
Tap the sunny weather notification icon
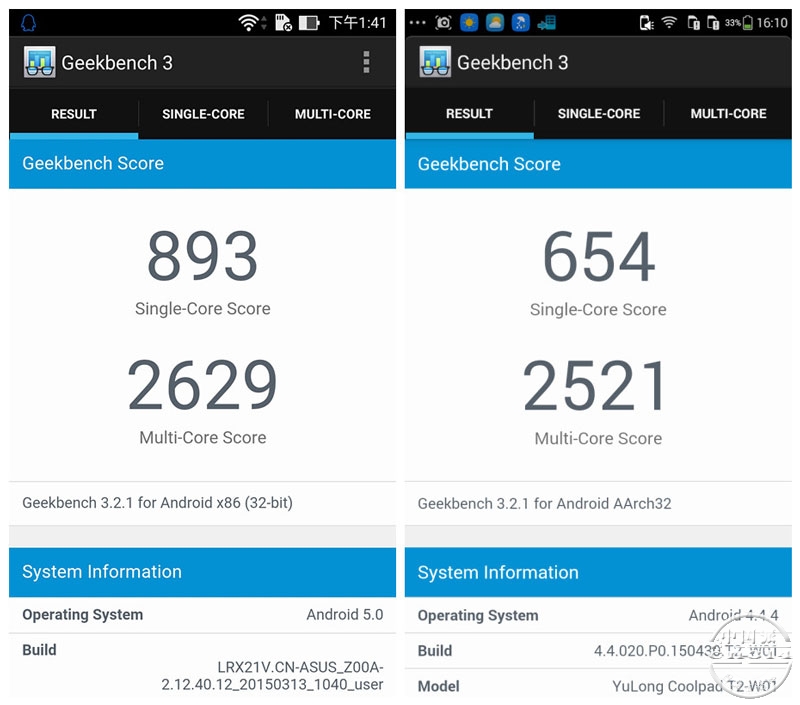coord(469,22)
